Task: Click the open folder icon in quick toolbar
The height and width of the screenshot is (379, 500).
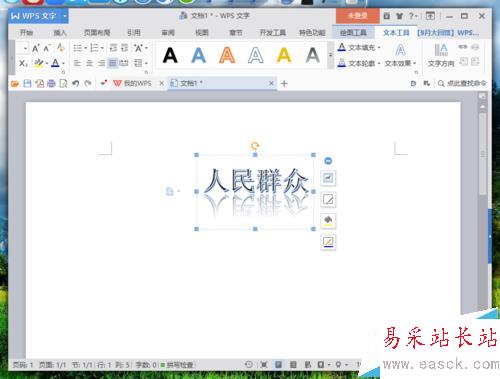Action: pyautogui.click(x=15, y=83)
